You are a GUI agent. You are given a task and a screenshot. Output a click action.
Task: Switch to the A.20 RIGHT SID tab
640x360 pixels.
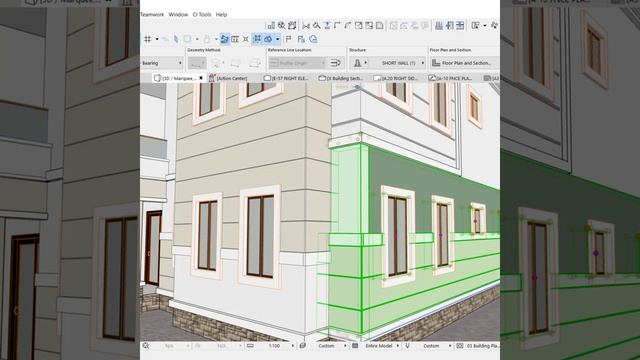coord(396,78)
